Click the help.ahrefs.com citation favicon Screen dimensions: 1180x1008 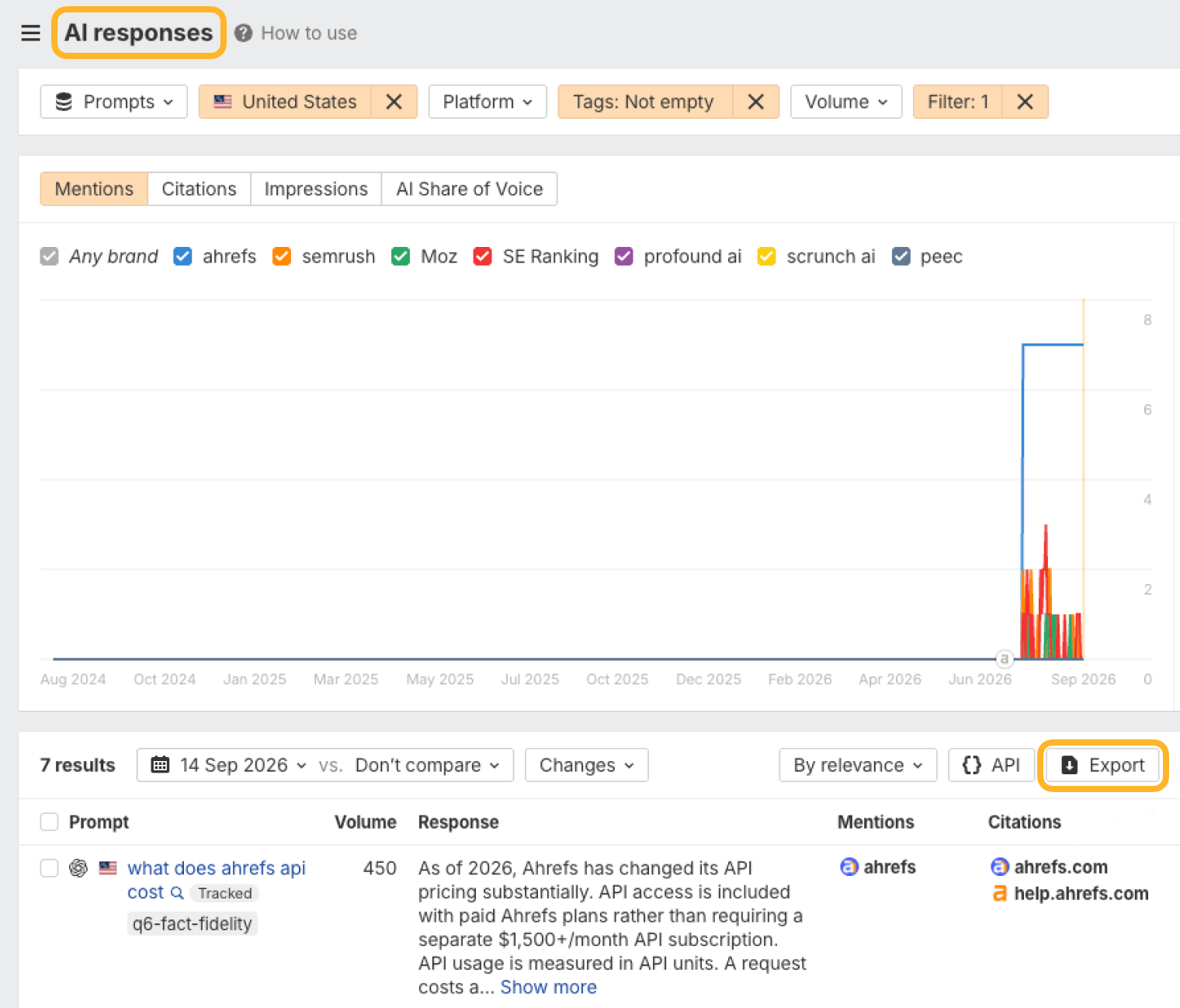(1000, 893)
